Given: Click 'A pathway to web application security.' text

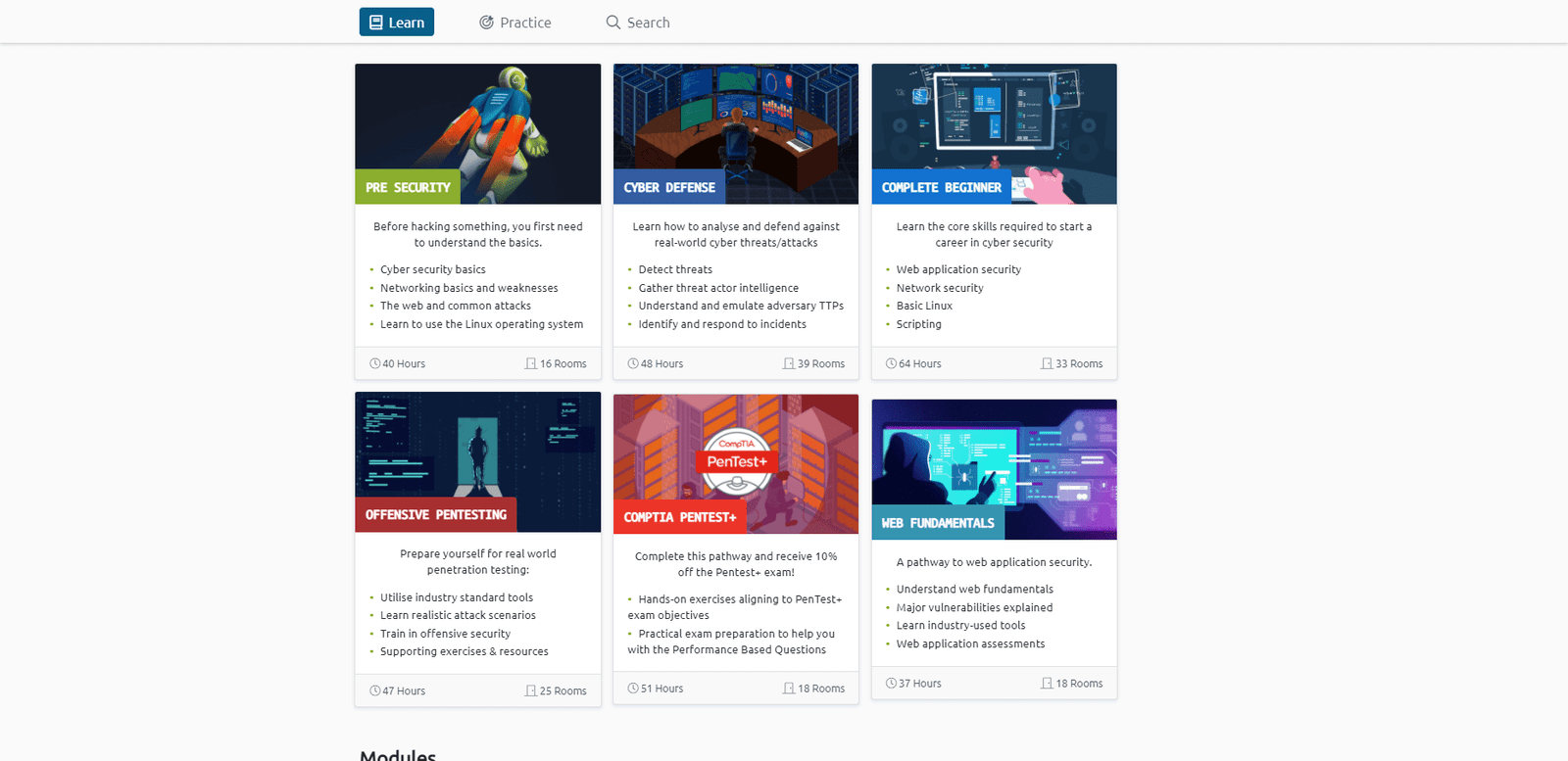Looking at the screenshot, I should [994, 562].
